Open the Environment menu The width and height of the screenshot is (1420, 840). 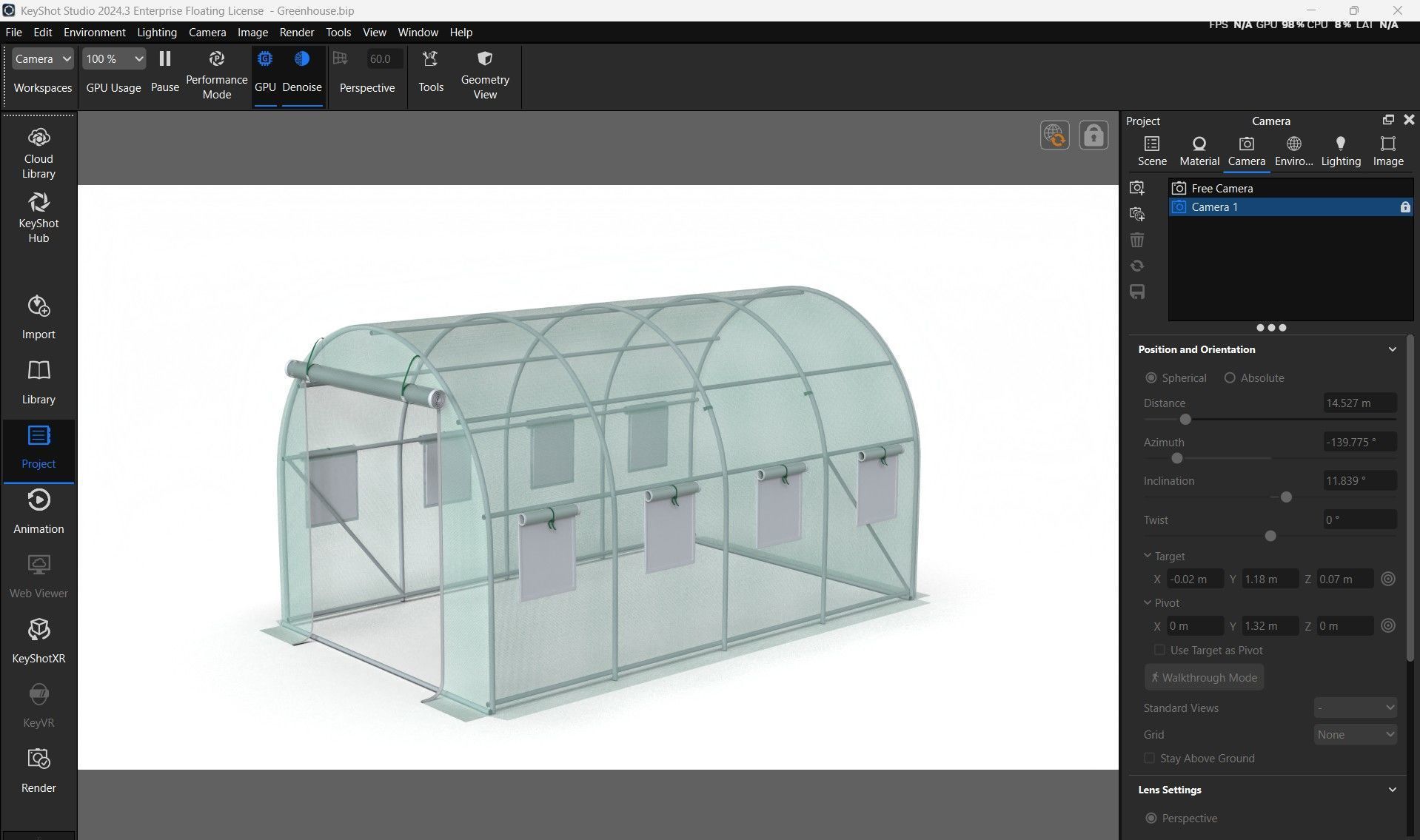(95, 33)
